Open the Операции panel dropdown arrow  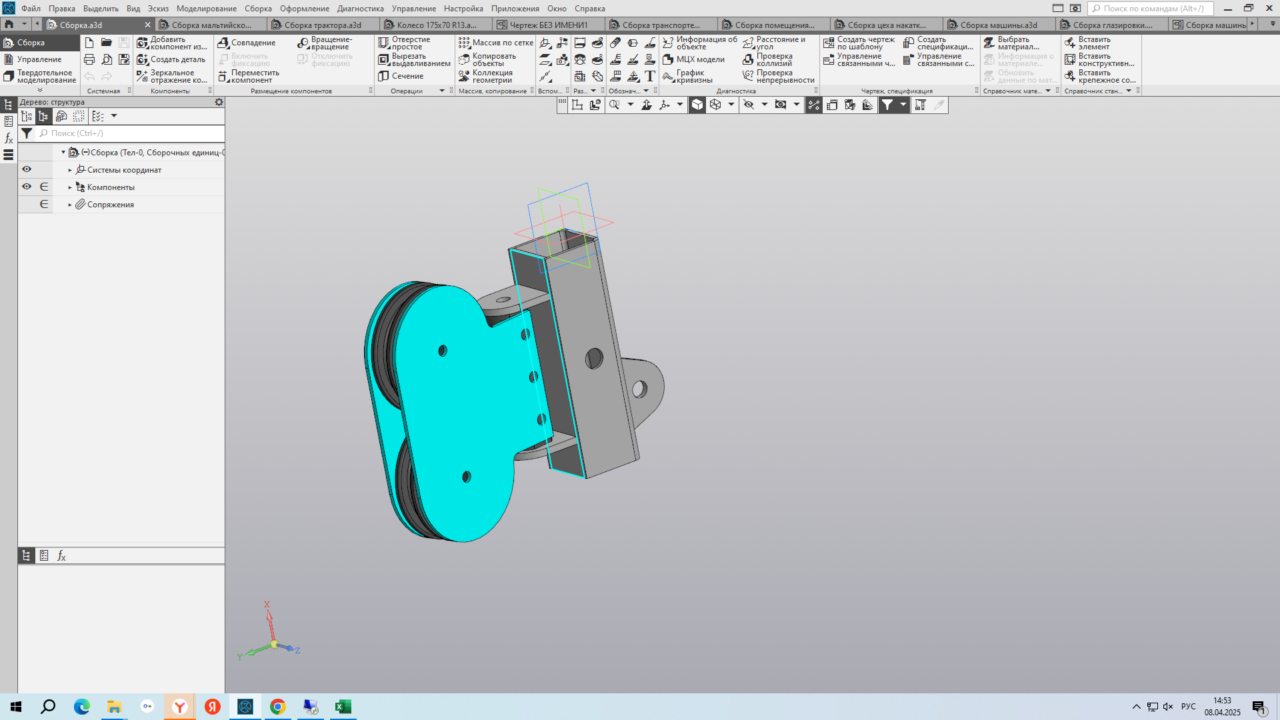point(441,91)
